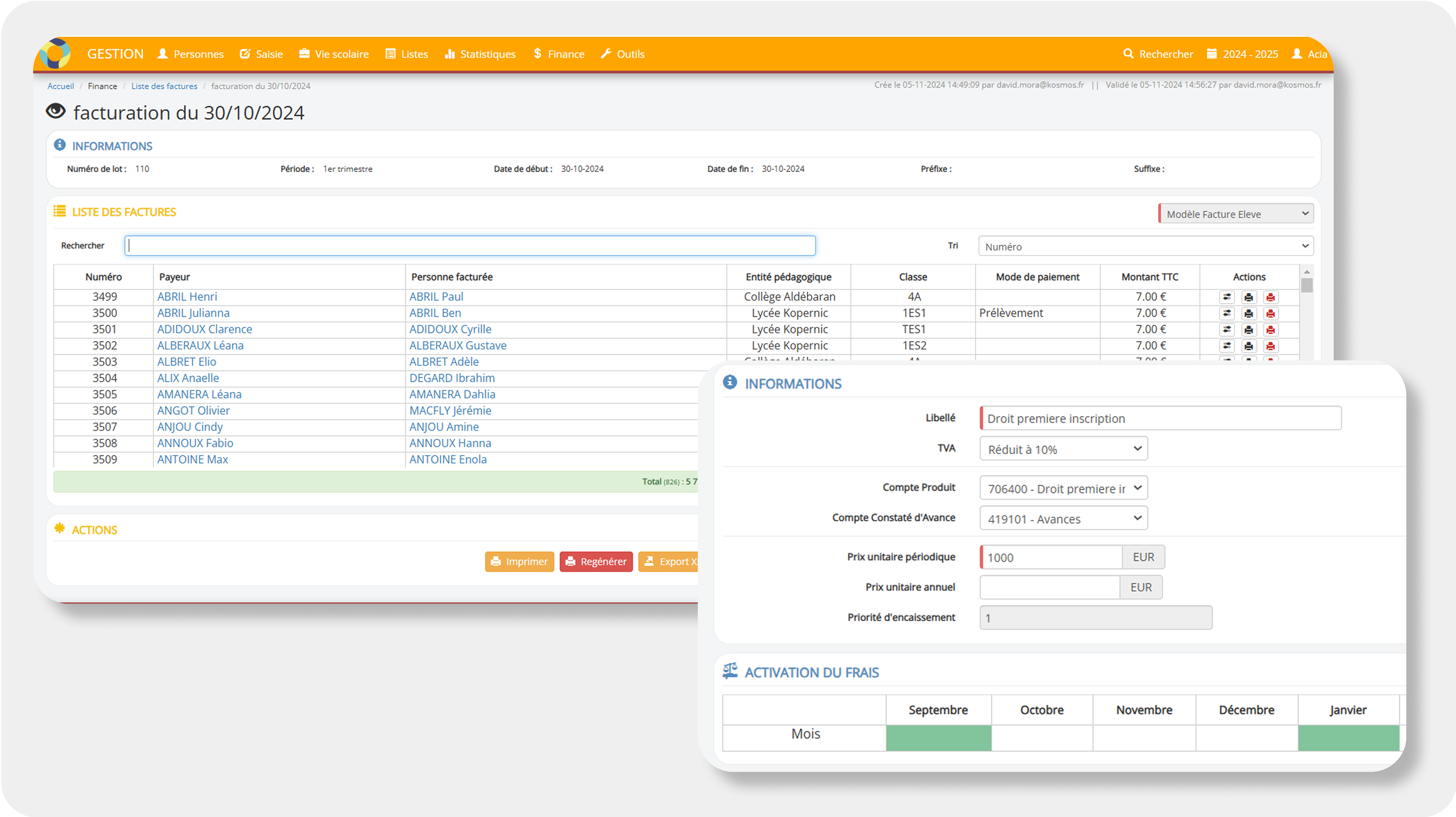Click the asterisk icon beside ACTIONS
Image resolution: width=1456 pixels, height=817 pixels.
pyautogui.click(x=59, y=528)
